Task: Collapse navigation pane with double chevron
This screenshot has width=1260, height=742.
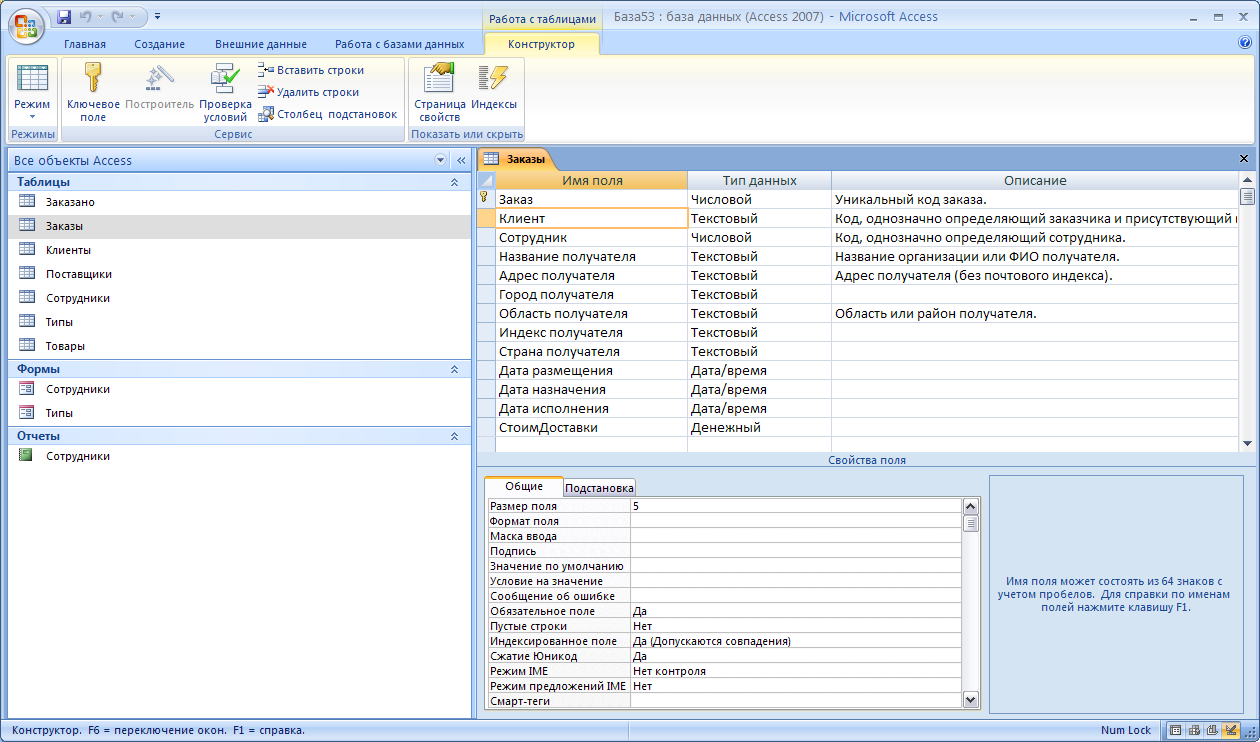Action: (x=461, y=160)
